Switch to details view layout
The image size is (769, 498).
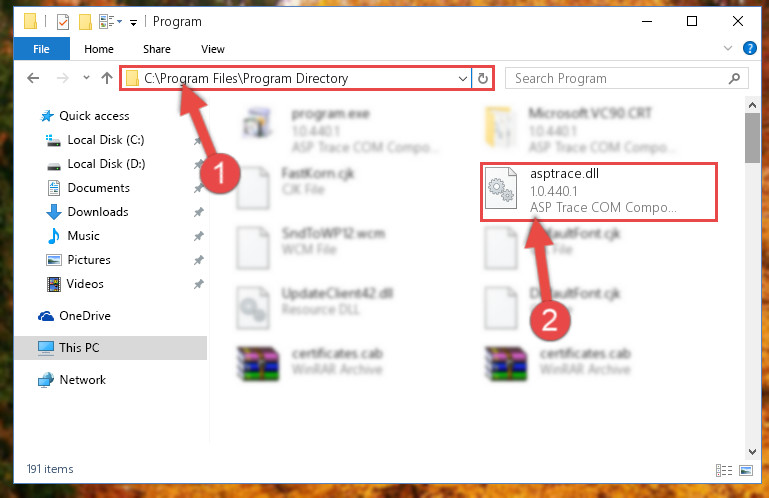(x=724, y=471)
